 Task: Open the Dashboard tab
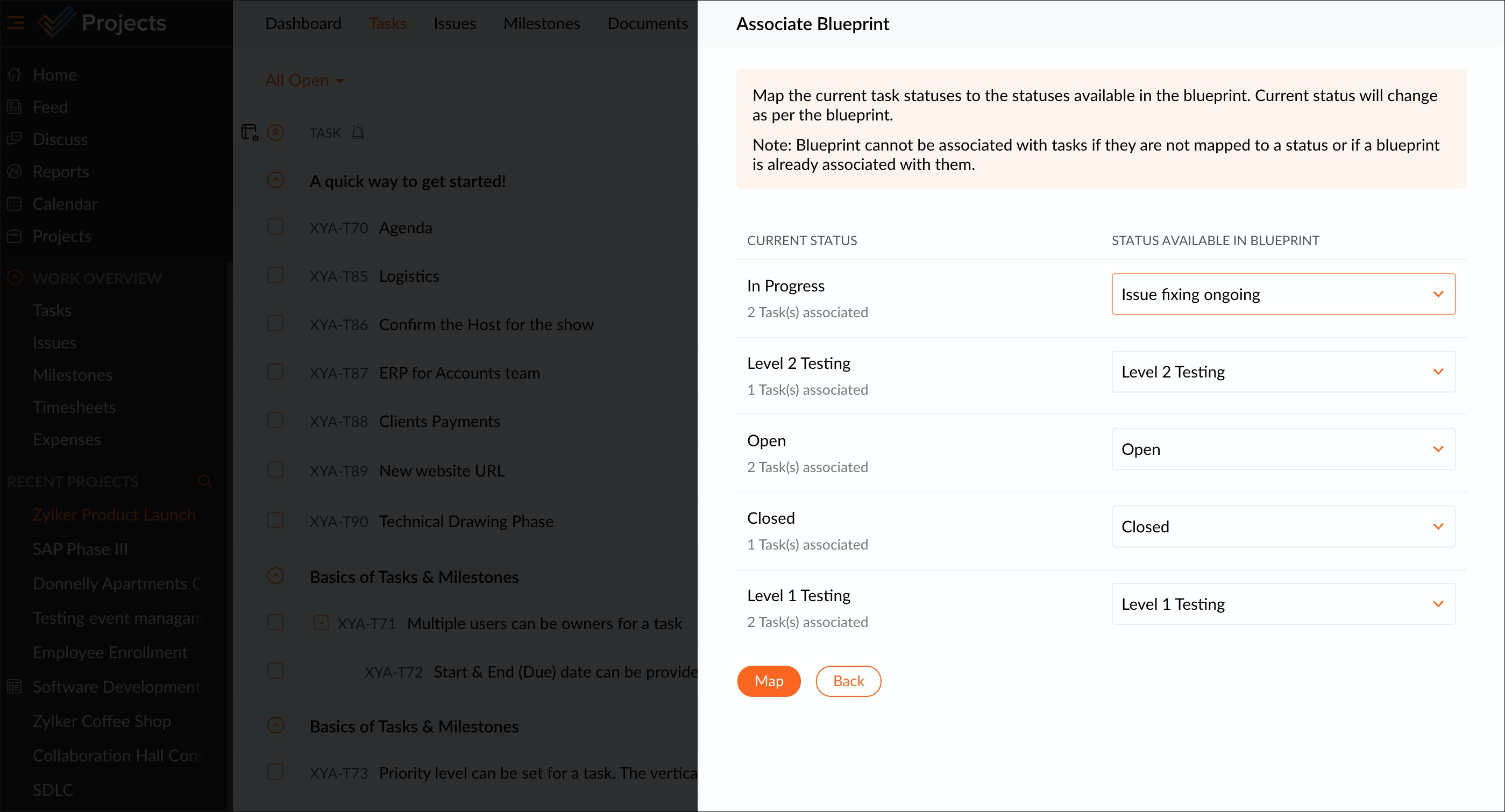[303, 23]
